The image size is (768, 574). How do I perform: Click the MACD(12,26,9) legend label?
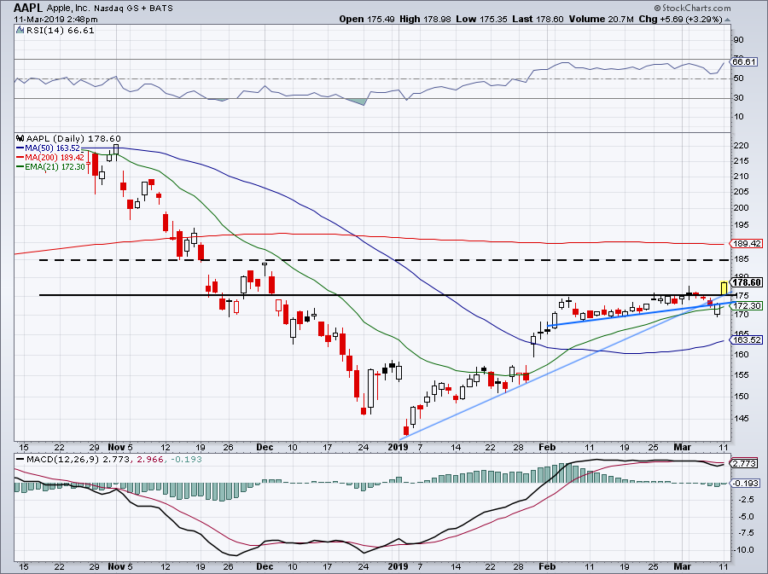(61, 459)
